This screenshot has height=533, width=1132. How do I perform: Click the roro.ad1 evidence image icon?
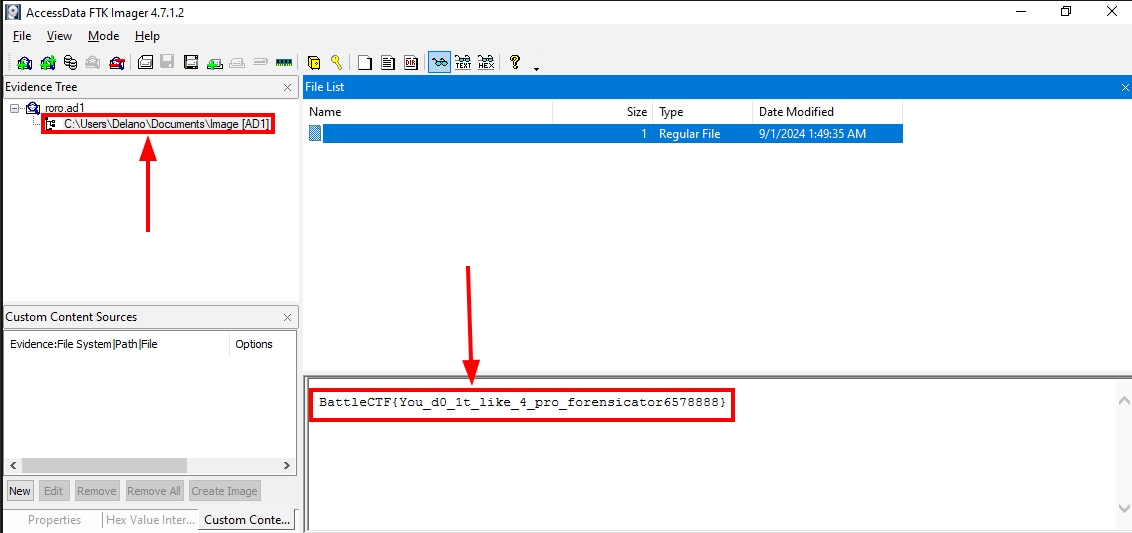(x=32, y=108)
